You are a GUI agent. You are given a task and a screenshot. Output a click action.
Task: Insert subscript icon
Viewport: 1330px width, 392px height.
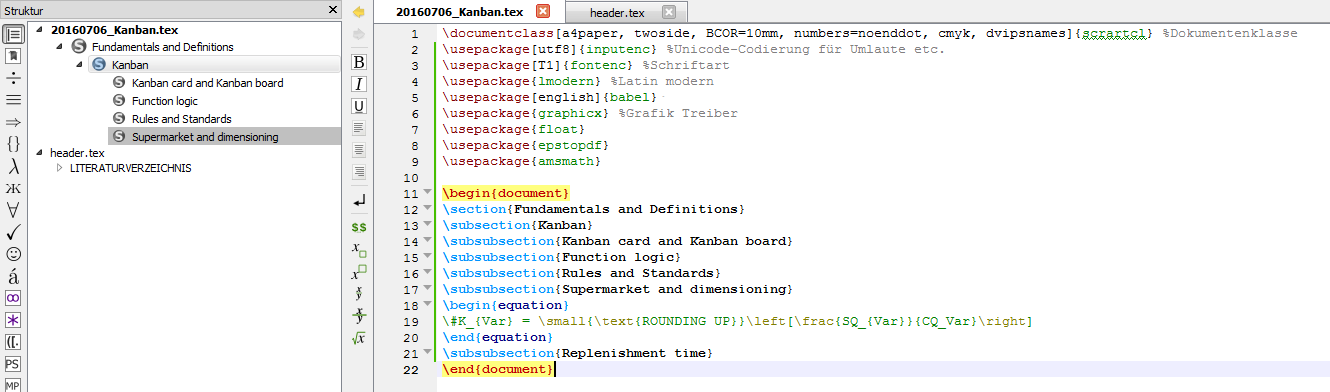click(359, 250)
